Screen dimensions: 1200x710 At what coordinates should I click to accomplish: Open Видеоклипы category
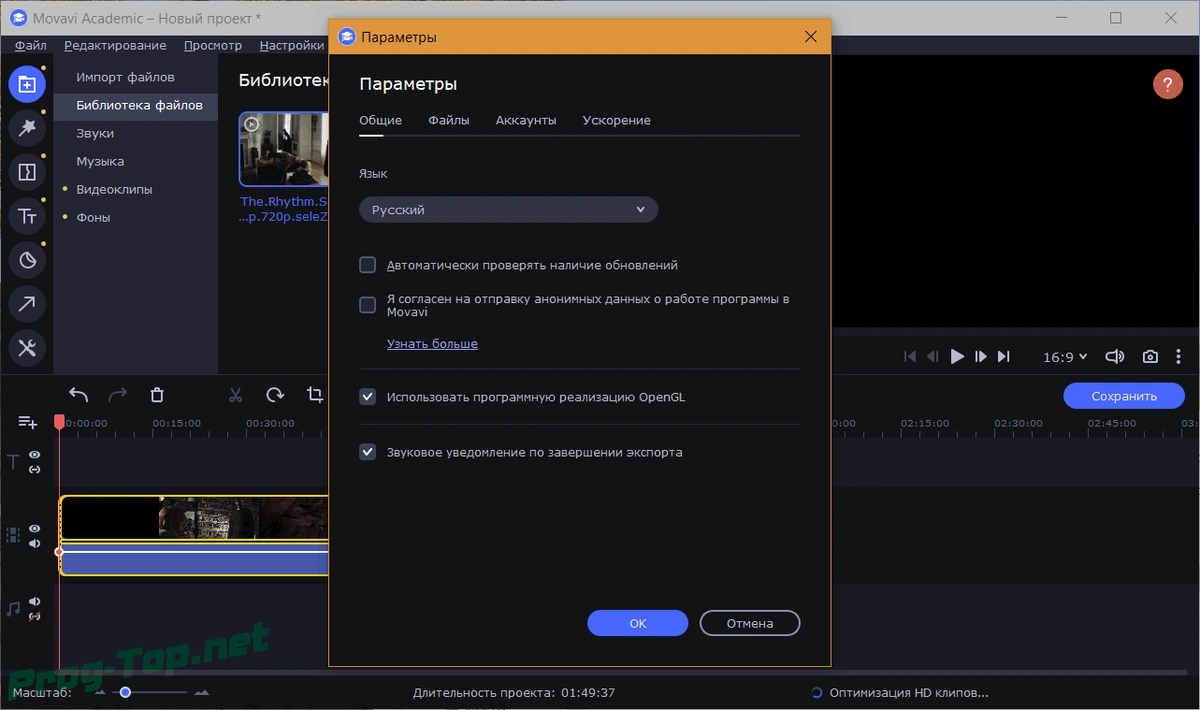click(x=114, y=189)
